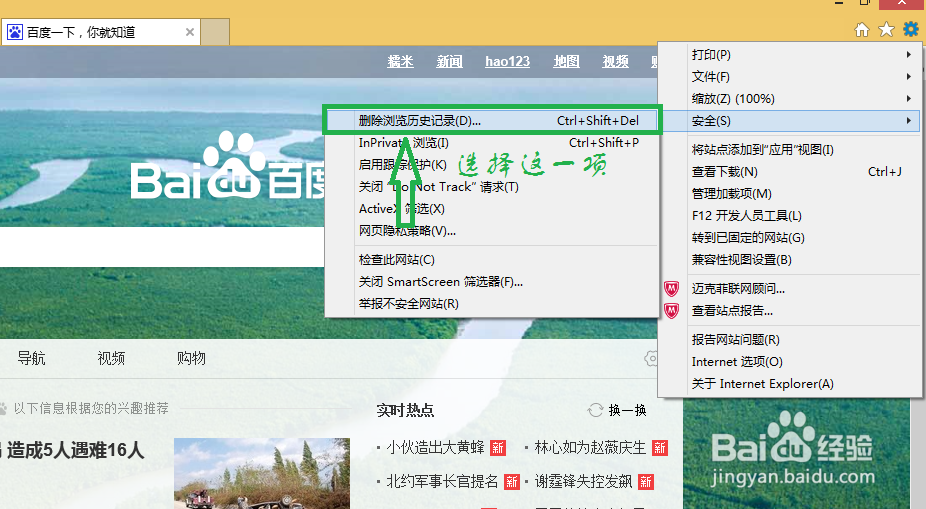
Task: Open 关于 Internet Explorer(A)
Action: [x=790, y=384]
